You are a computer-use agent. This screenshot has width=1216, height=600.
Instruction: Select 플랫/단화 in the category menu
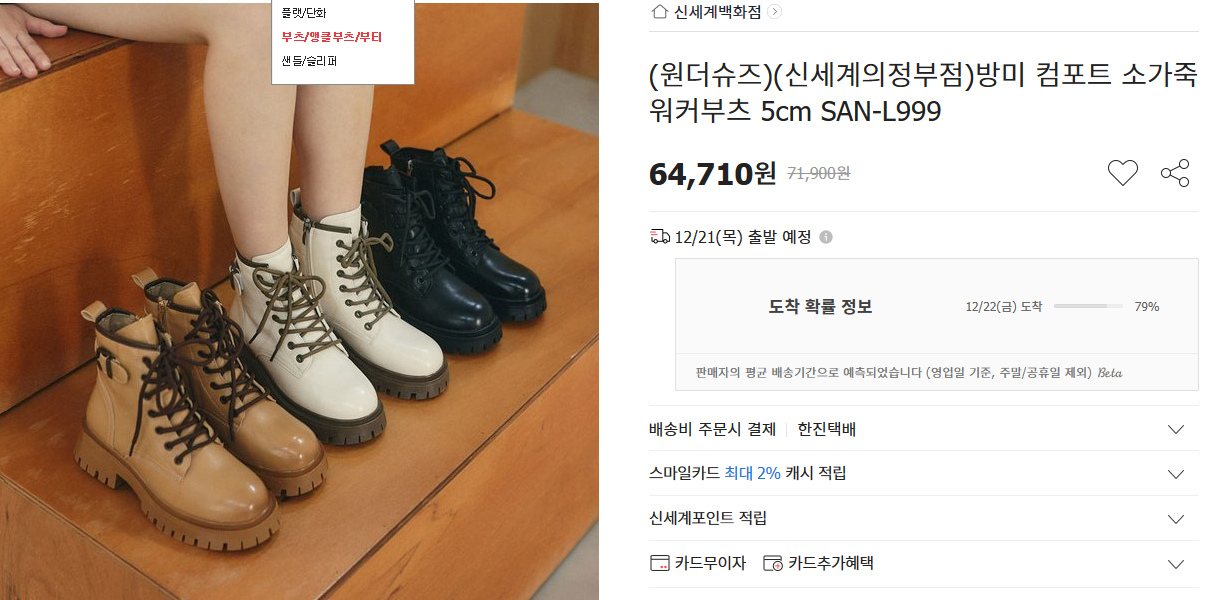tap(304, 13)
